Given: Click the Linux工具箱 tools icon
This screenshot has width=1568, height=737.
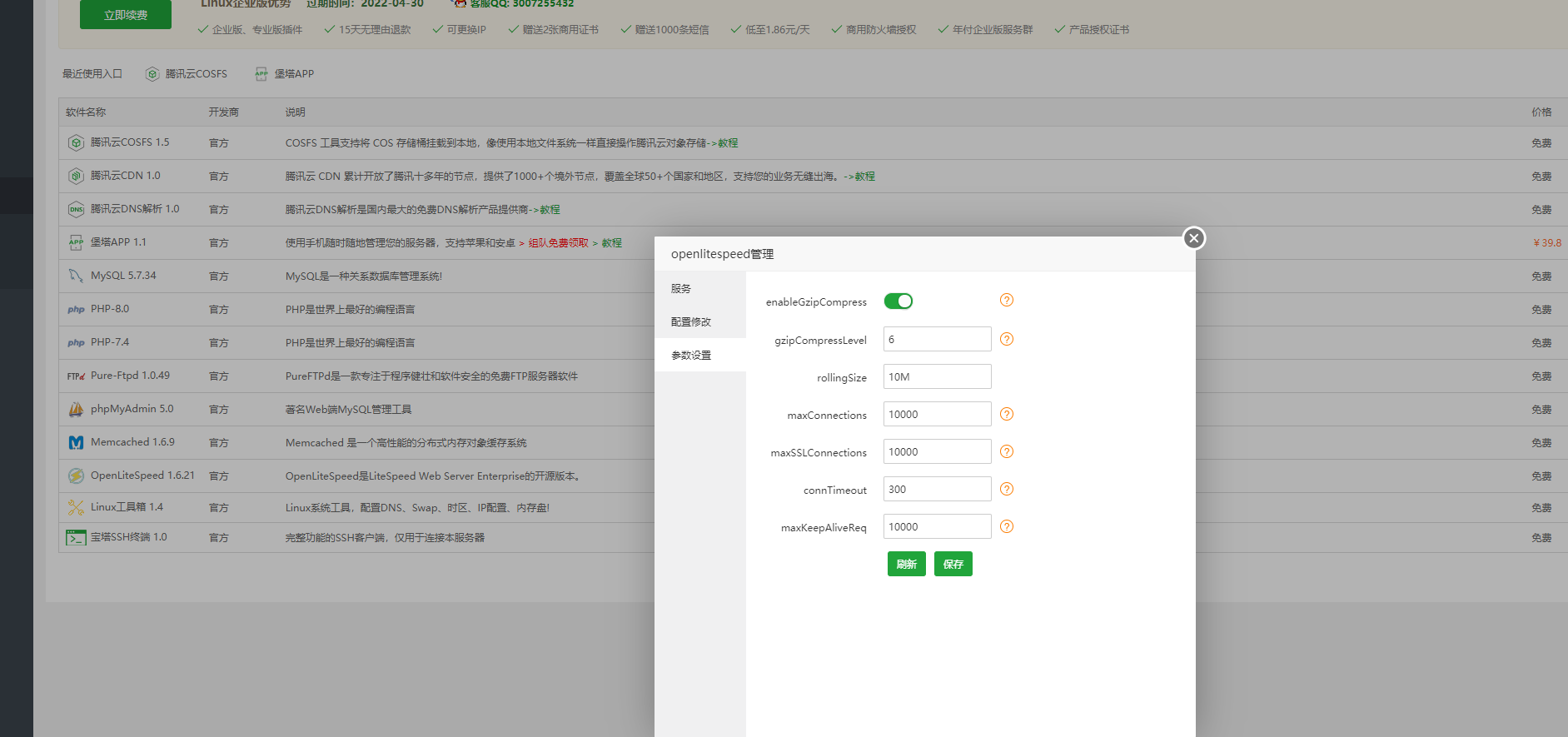Looking at the screenshot, I should coord(76,507).
